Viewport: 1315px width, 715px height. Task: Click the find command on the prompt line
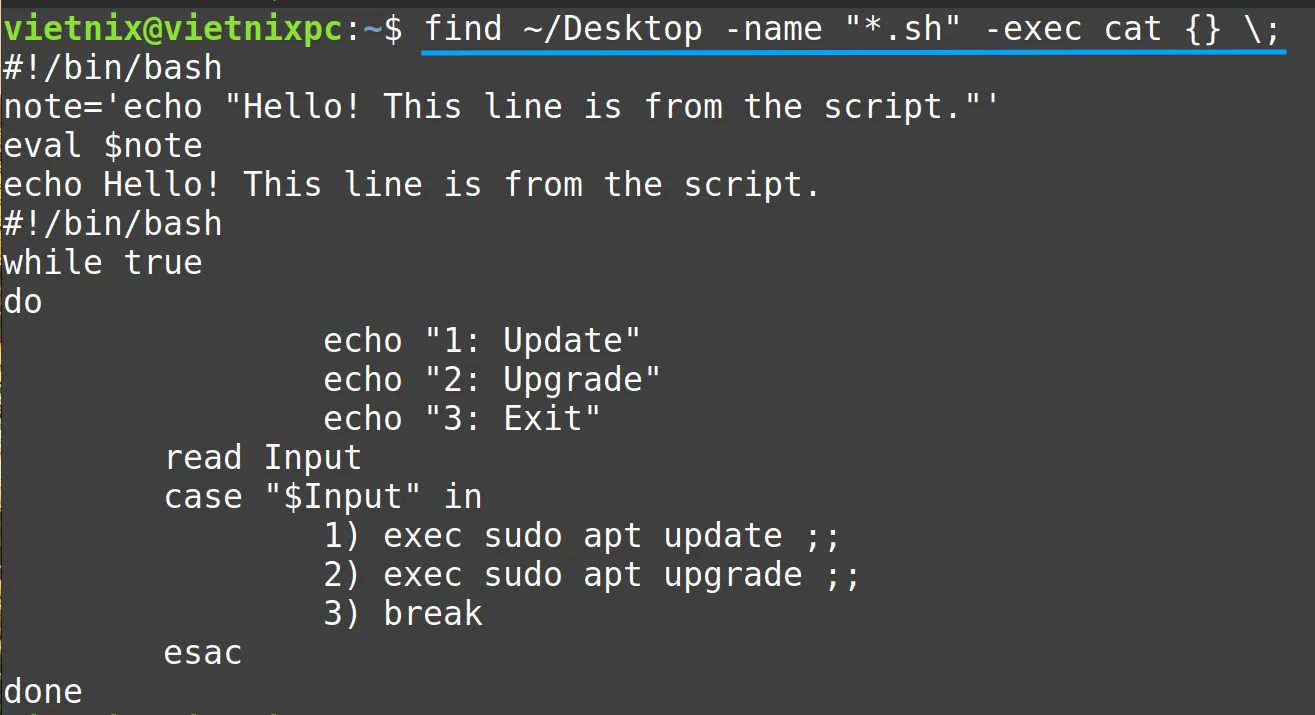pos(463,28)
